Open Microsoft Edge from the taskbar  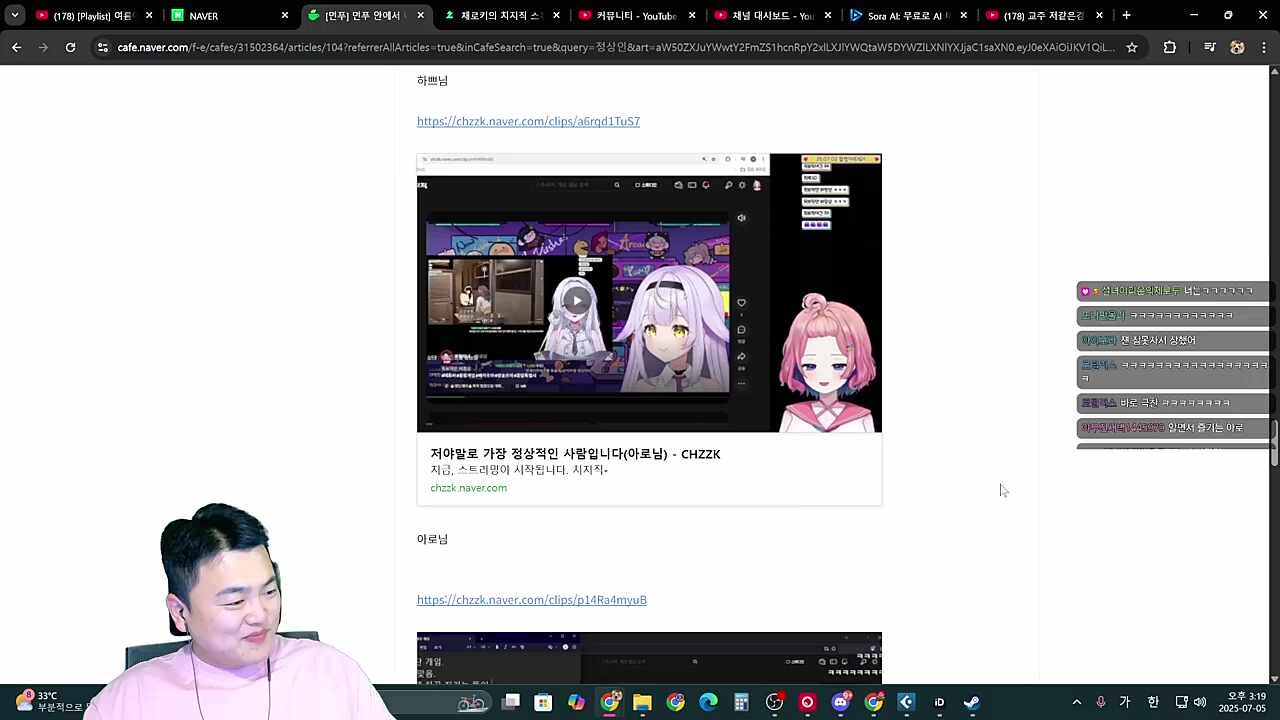[x=708, y=702]
